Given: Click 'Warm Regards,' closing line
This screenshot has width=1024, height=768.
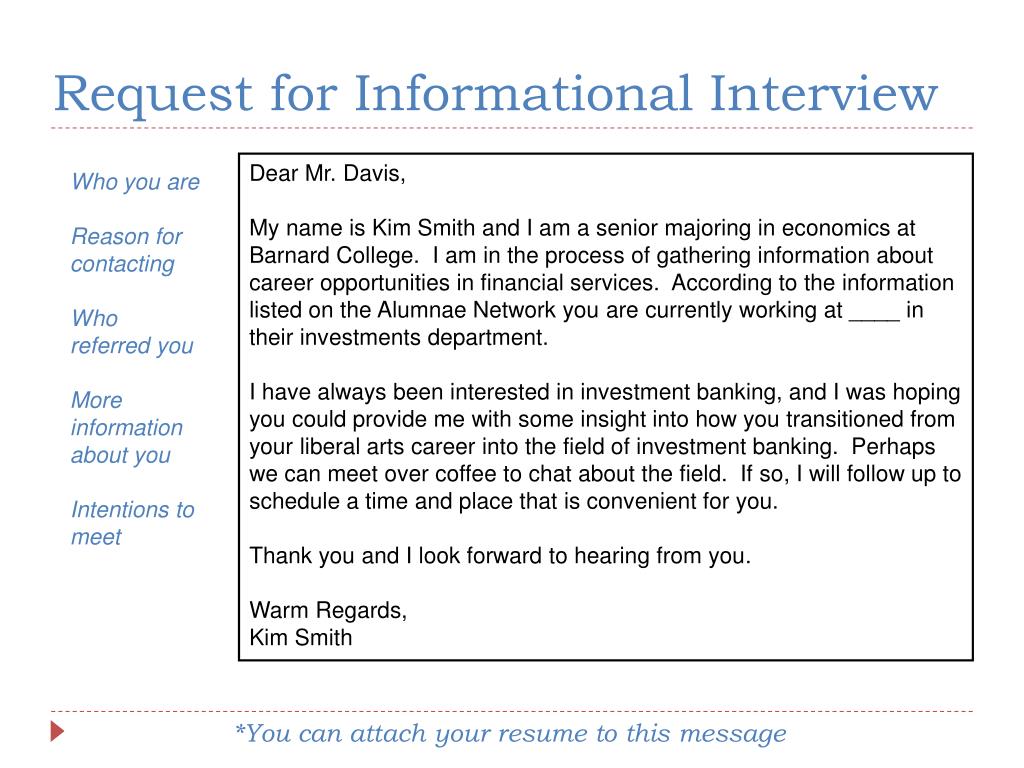Looking at the screenshot, I should pyautogui.click(x=328, y=611).
